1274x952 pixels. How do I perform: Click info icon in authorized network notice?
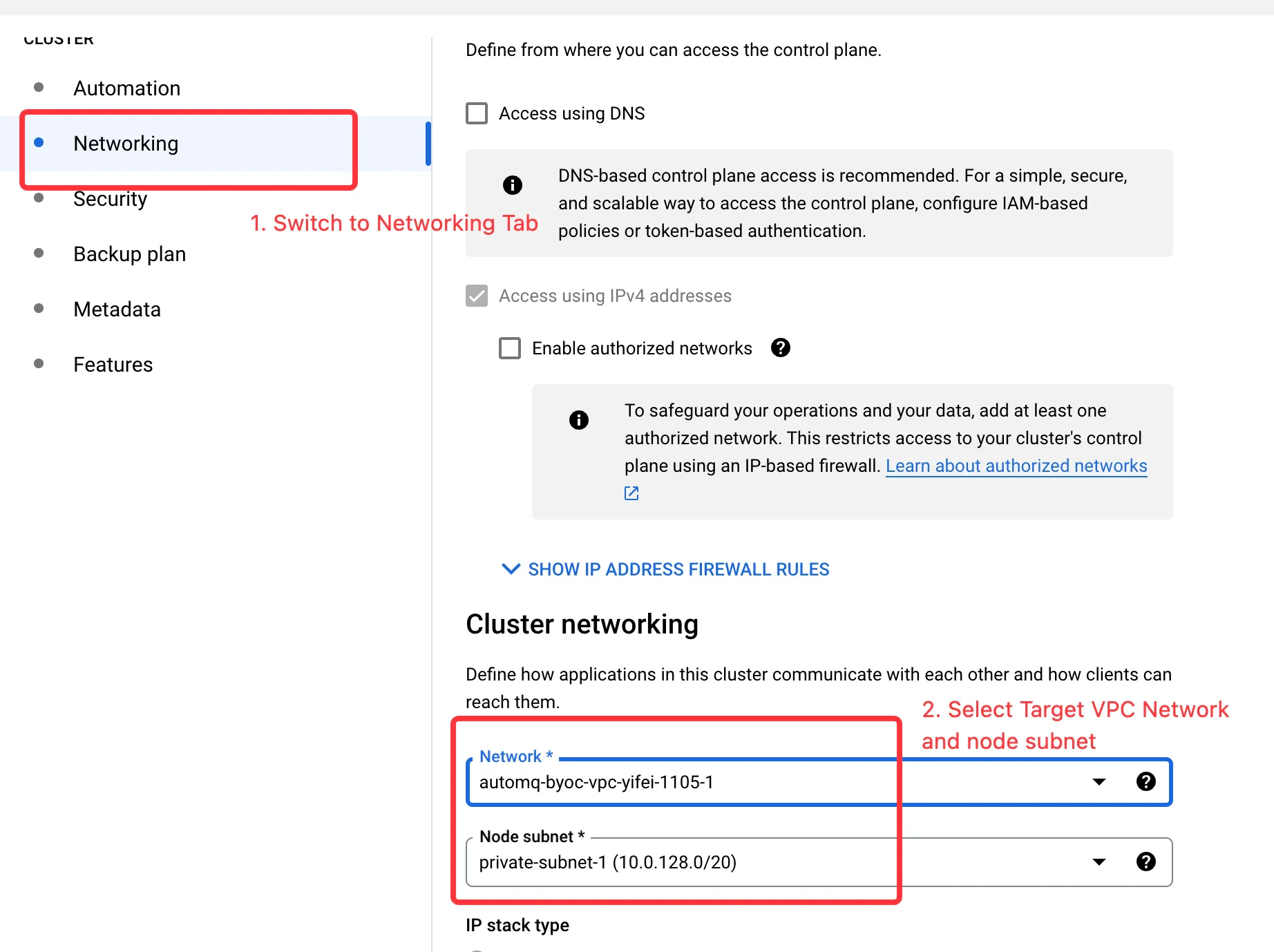[579, 420]
